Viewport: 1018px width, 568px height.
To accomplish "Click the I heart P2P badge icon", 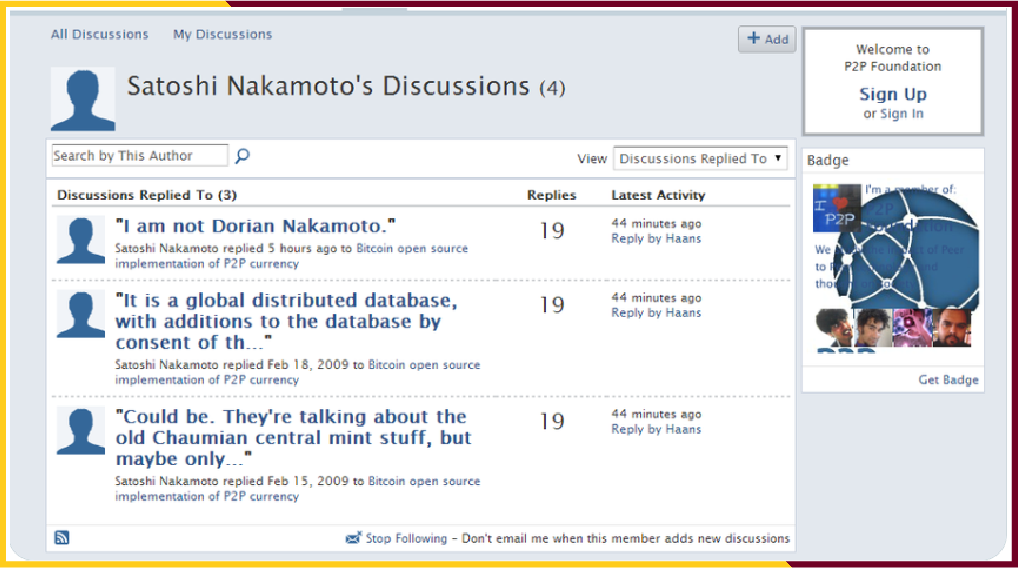I will [836, 208].
